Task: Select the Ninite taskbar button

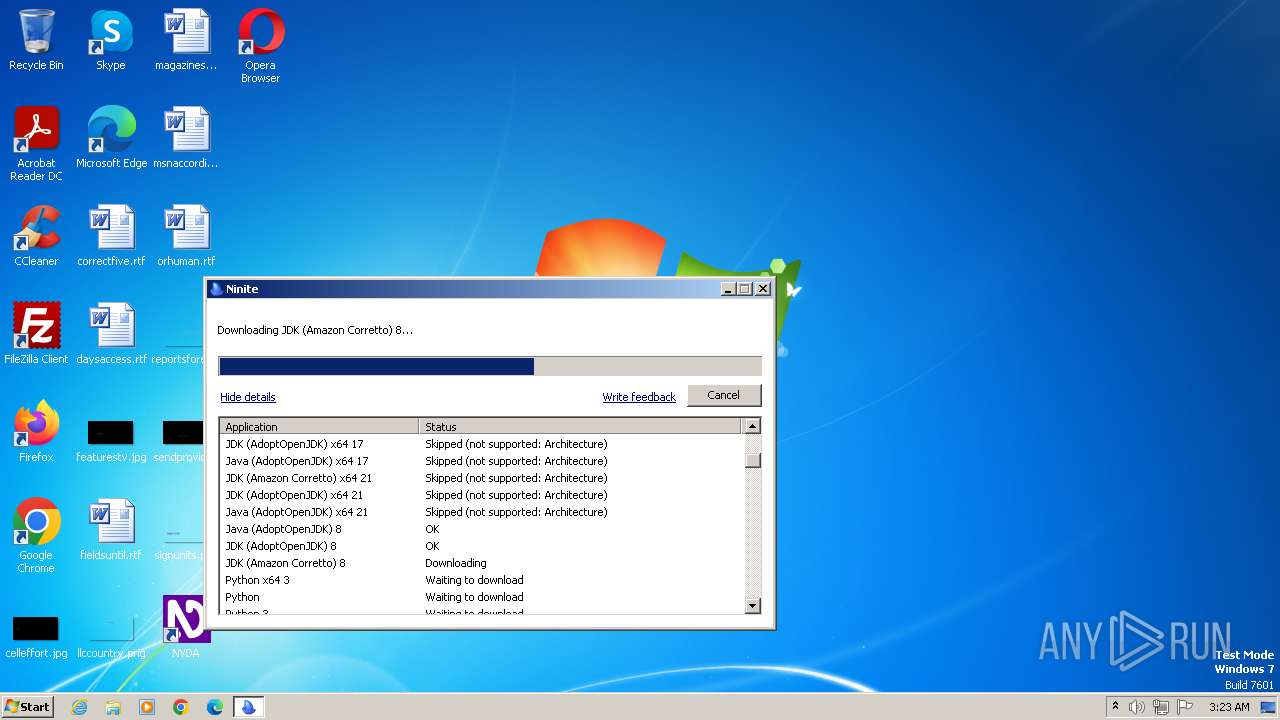Action: point(248,707)
